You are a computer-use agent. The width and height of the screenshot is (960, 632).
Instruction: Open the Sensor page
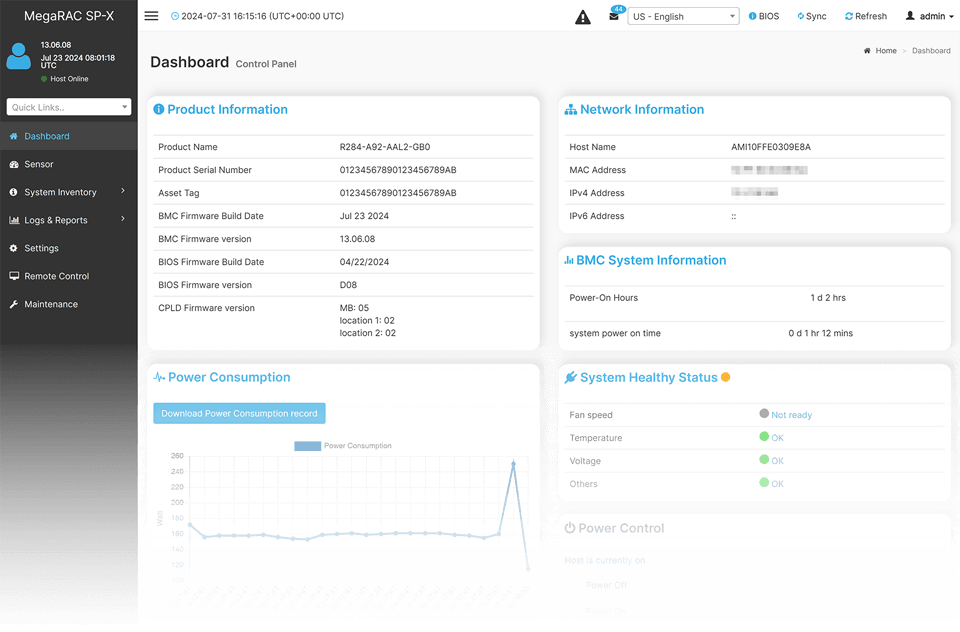pyautogui.click(x=39, y=164)
